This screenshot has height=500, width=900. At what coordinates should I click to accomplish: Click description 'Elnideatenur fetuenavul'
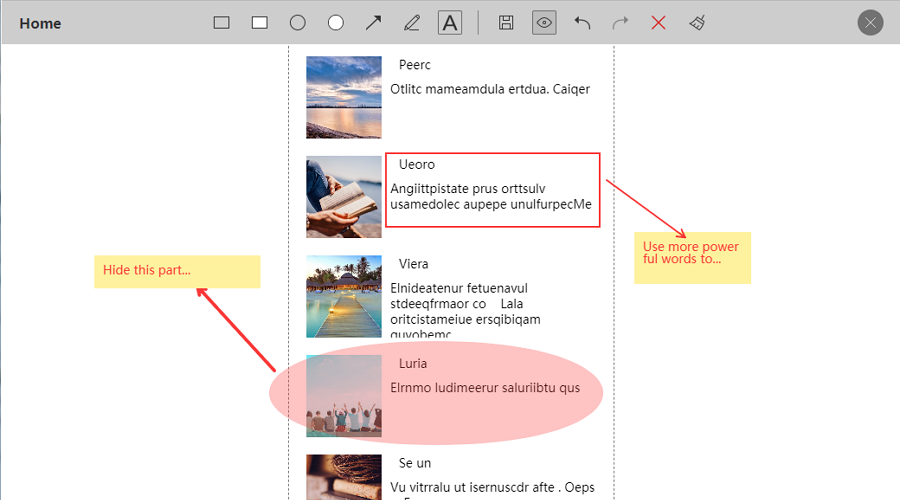[x=459, y=288]
